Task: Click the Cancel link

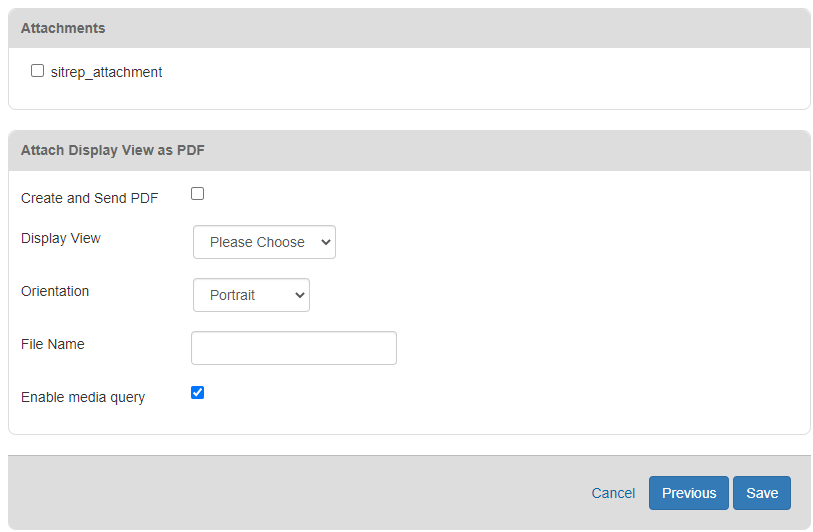Action: pos(613,493)
